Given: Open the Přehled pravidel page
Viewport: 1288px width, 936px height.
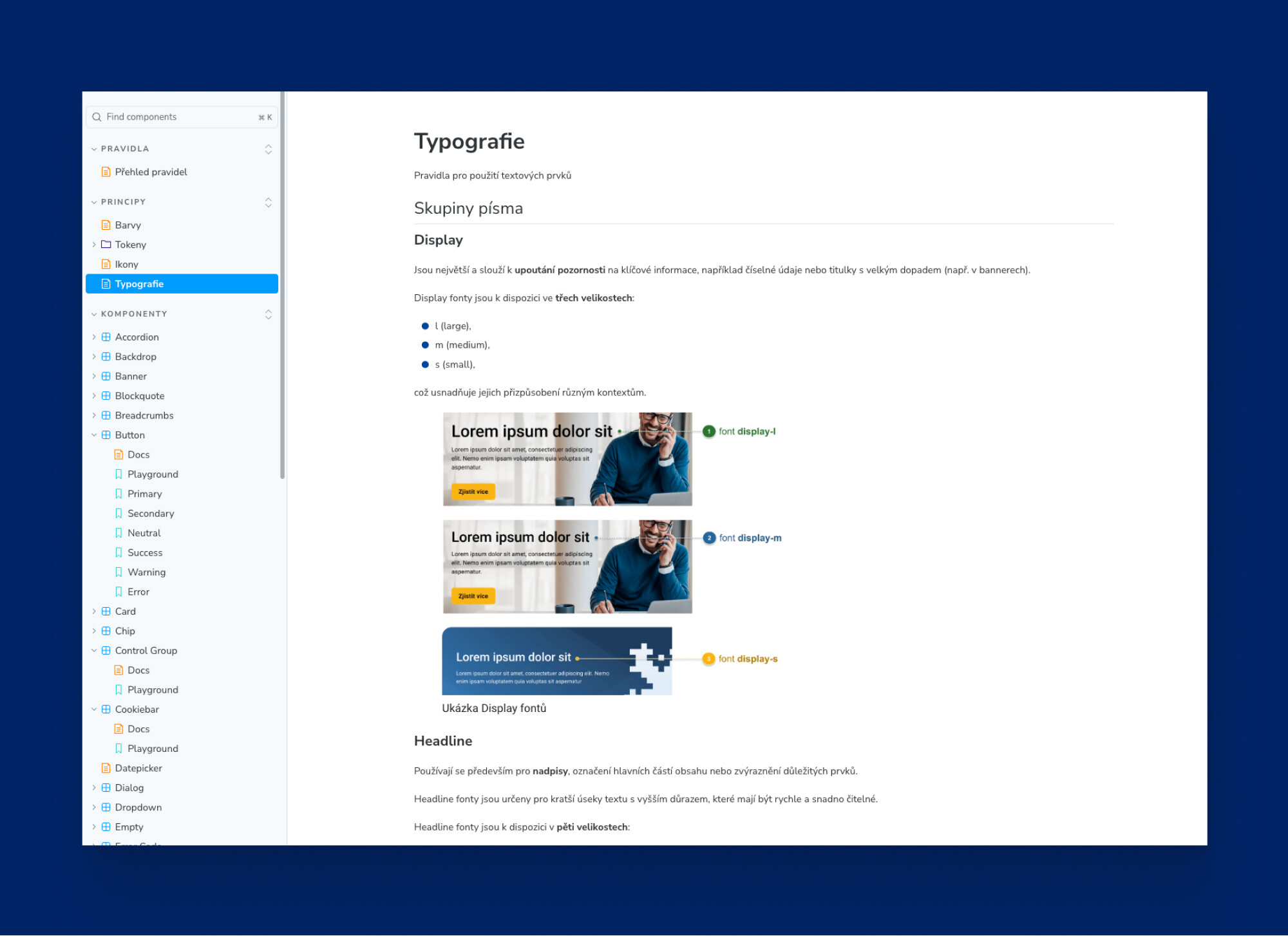Looking at the screenshot, I should point(182,172).
